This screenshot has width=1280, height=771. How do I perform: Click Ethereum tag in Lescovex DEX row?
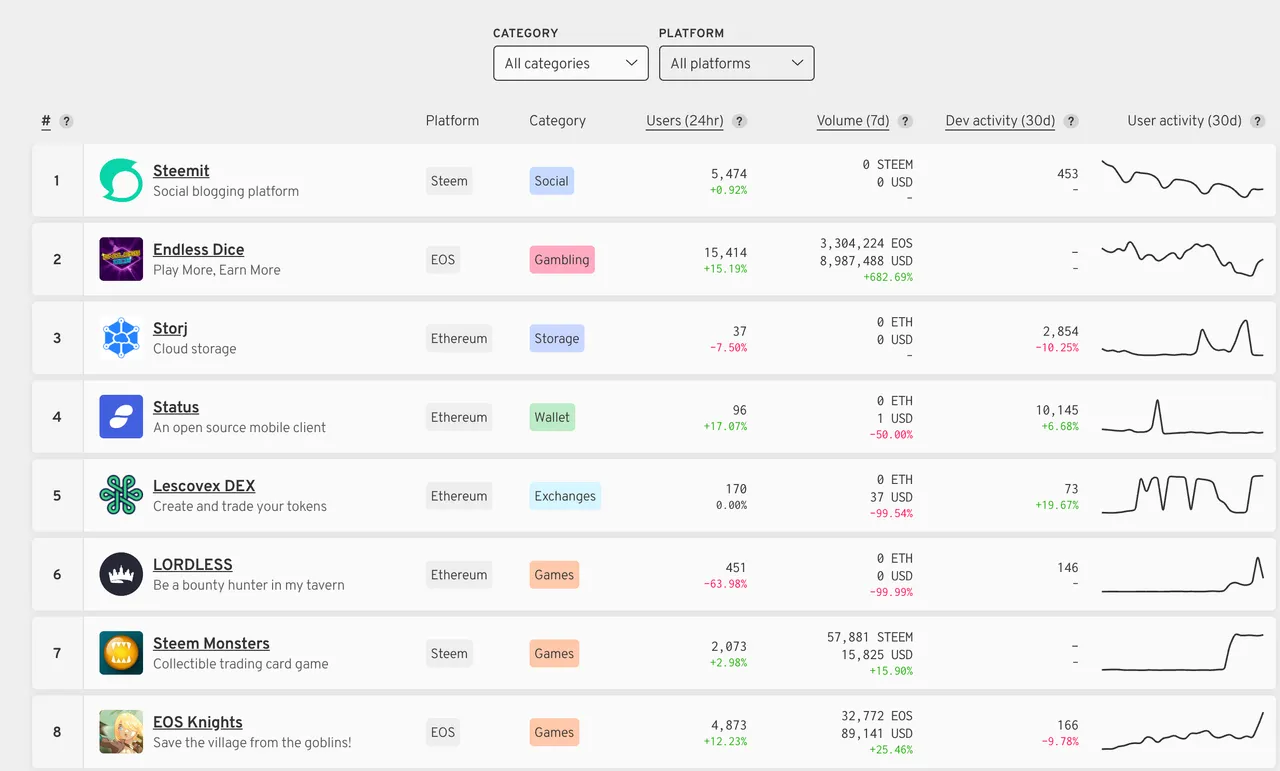(x=459, y=496)
